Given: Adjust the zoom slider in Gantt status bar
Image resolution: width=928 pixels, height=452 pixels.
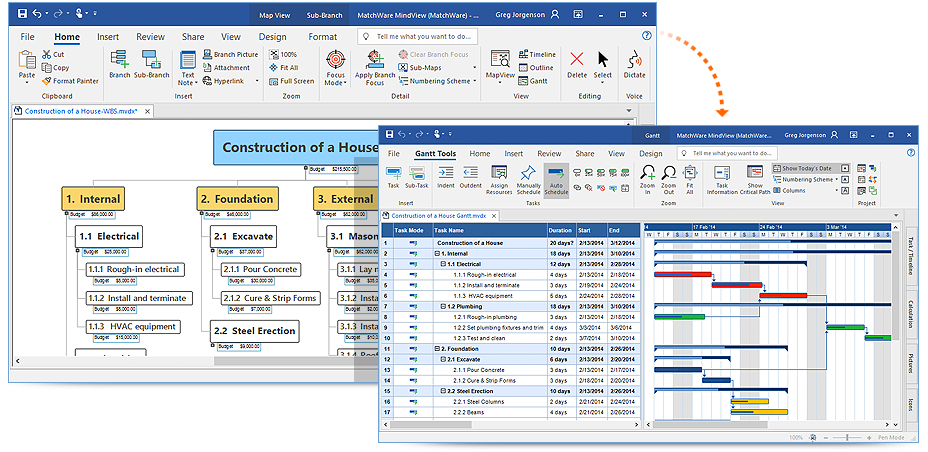Looking at the screenshot, I should pos(846,437).
